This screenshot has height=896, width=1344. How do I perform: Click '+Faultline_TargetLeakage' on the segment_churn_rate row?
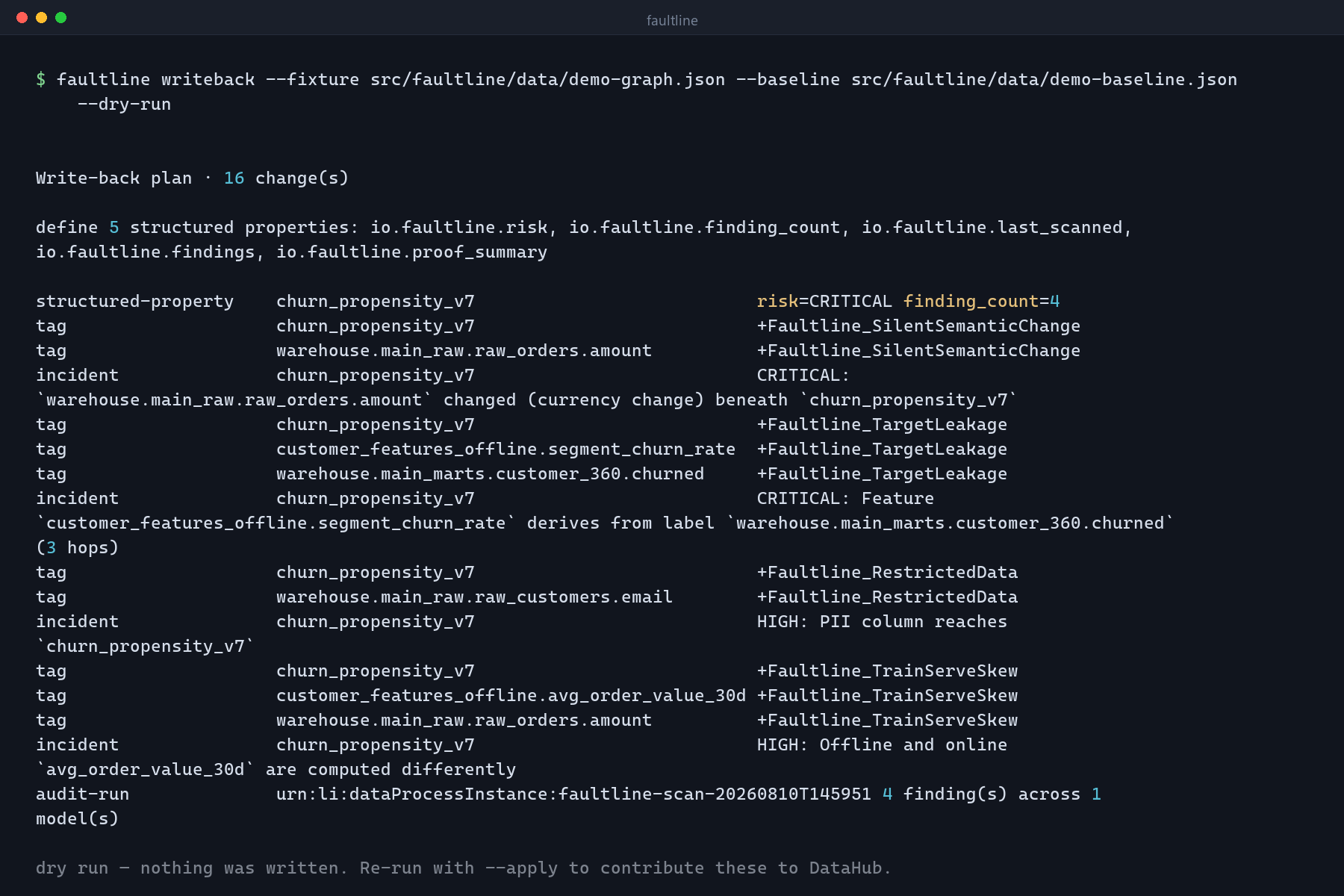coord(883,449)
